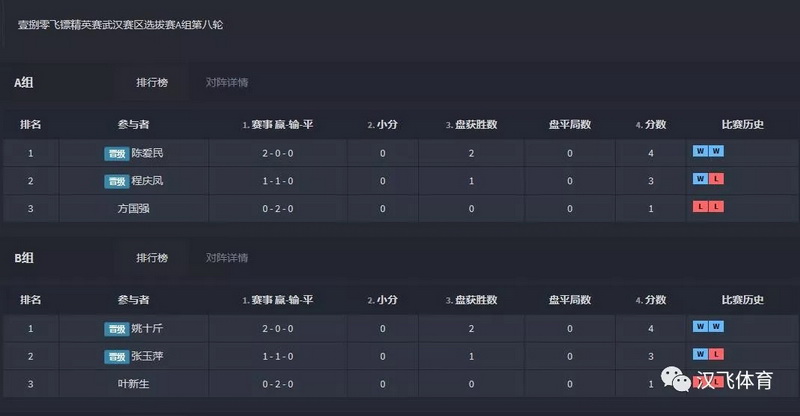Switch to 对阵详情 tab in A组
The width and height of the screenshot is (800, 416).
(x=227, y=83)
